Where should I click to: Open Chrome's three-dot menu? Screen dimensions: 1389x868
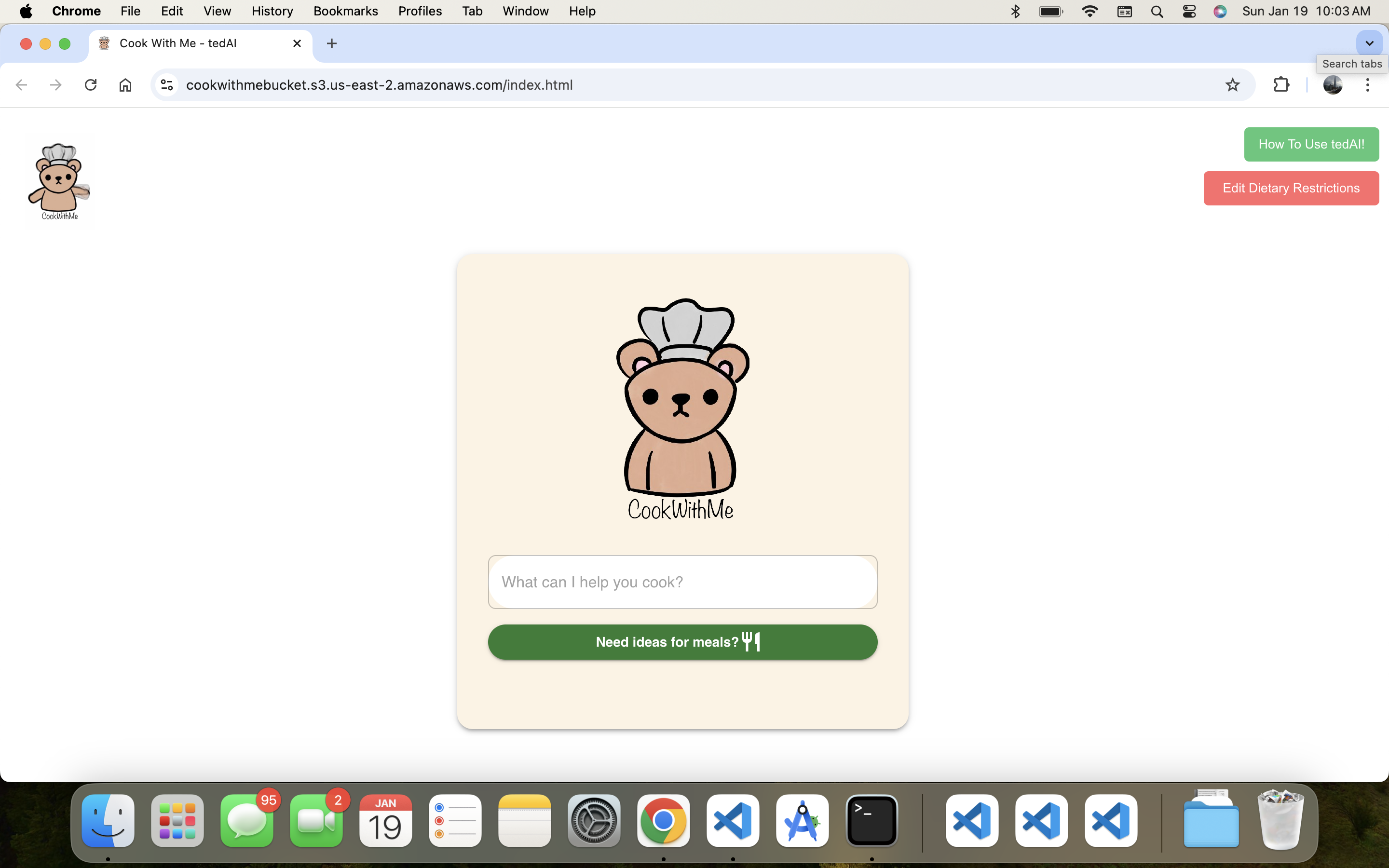[x=1368, y=84]
